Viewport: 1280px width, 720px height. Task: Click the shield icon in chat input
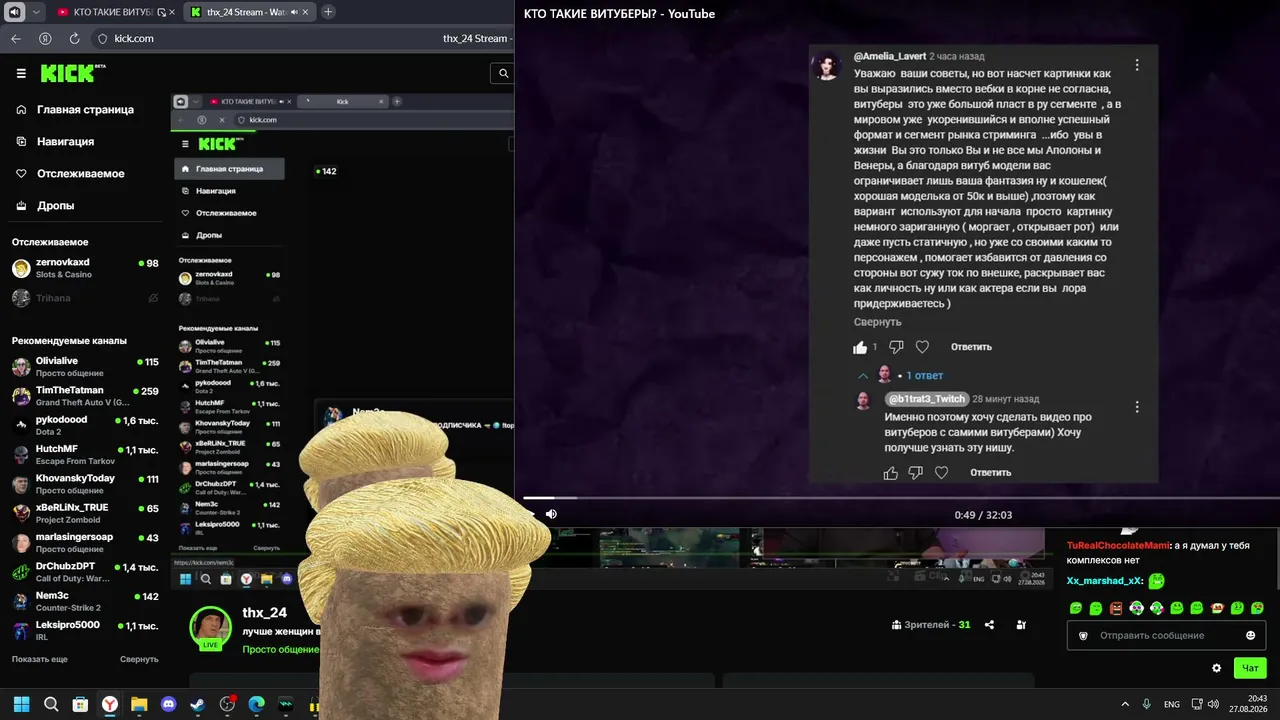1082,635
